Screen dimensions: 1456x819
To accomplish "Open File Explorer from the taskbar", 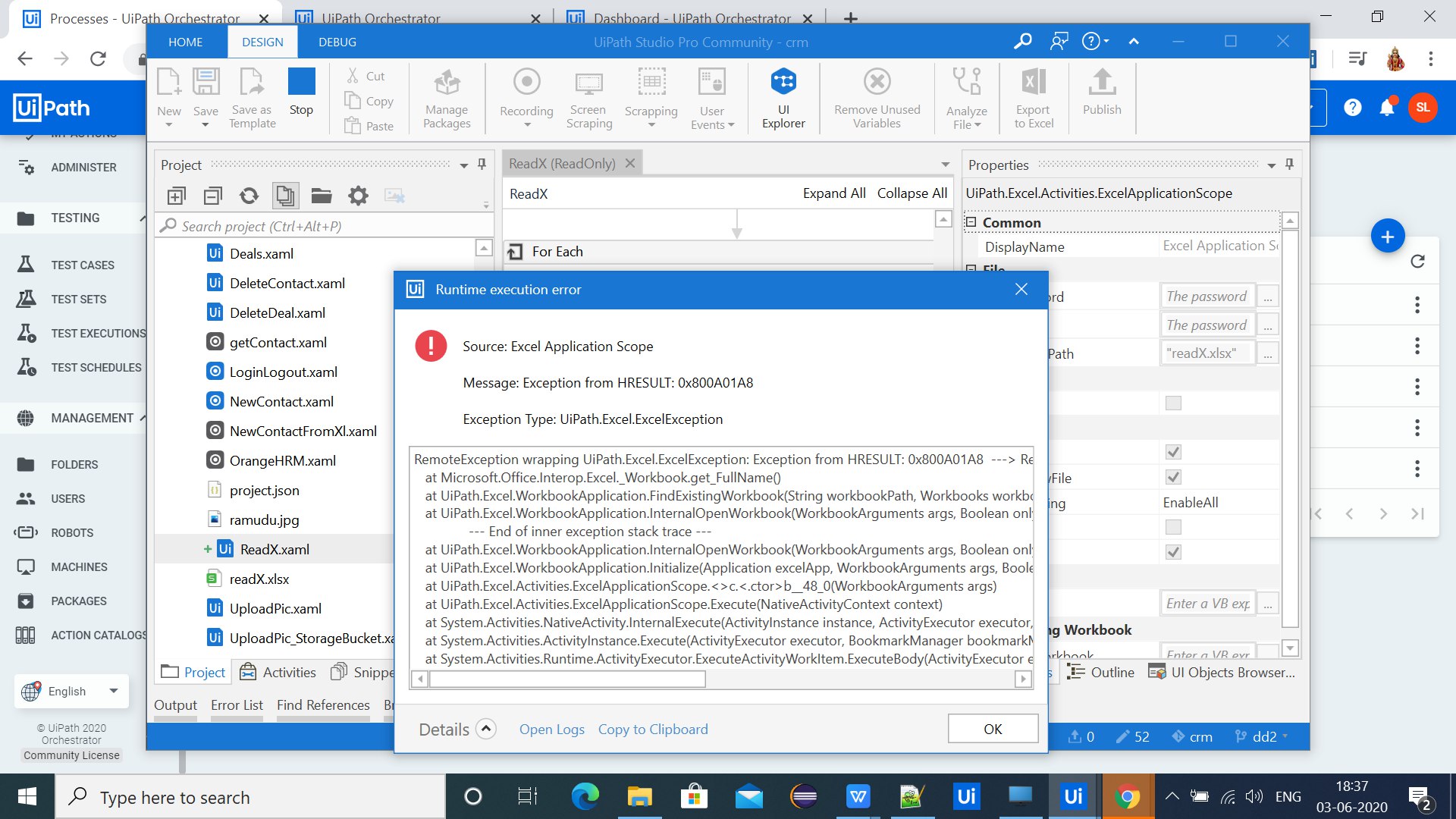I will click(x=640, y=796).
